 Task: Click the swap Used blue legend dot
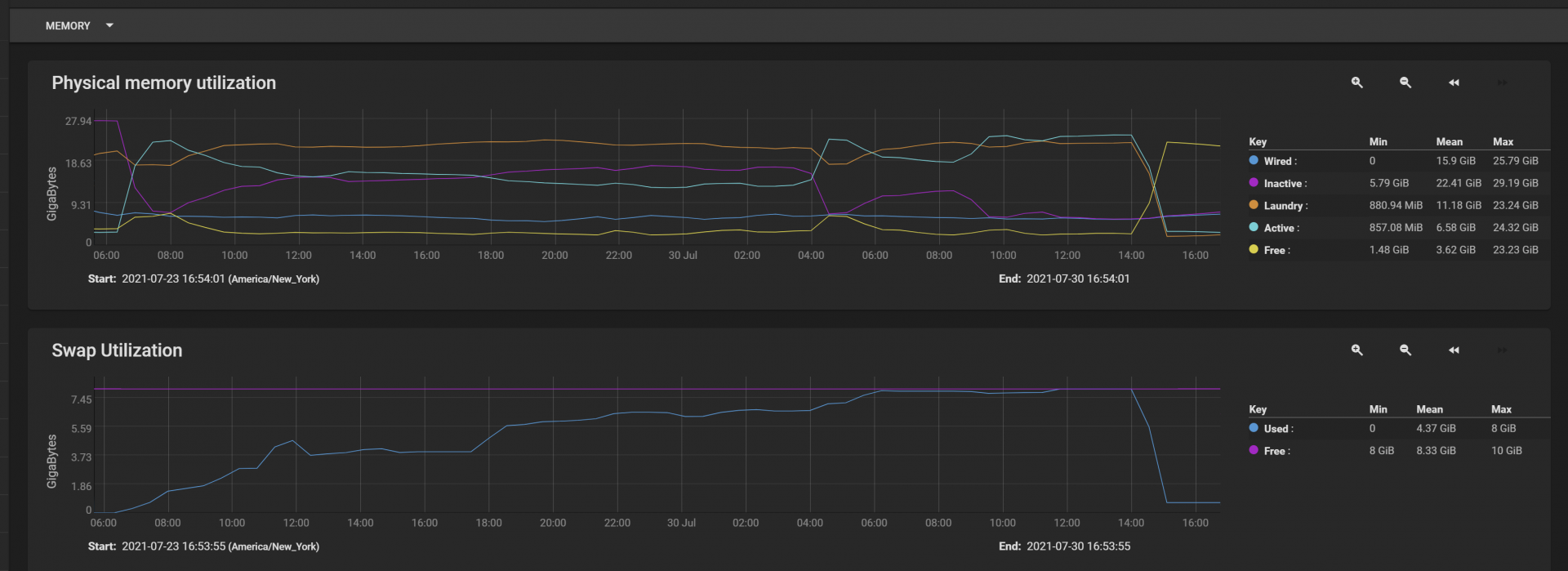click(x=1254, y=427)
